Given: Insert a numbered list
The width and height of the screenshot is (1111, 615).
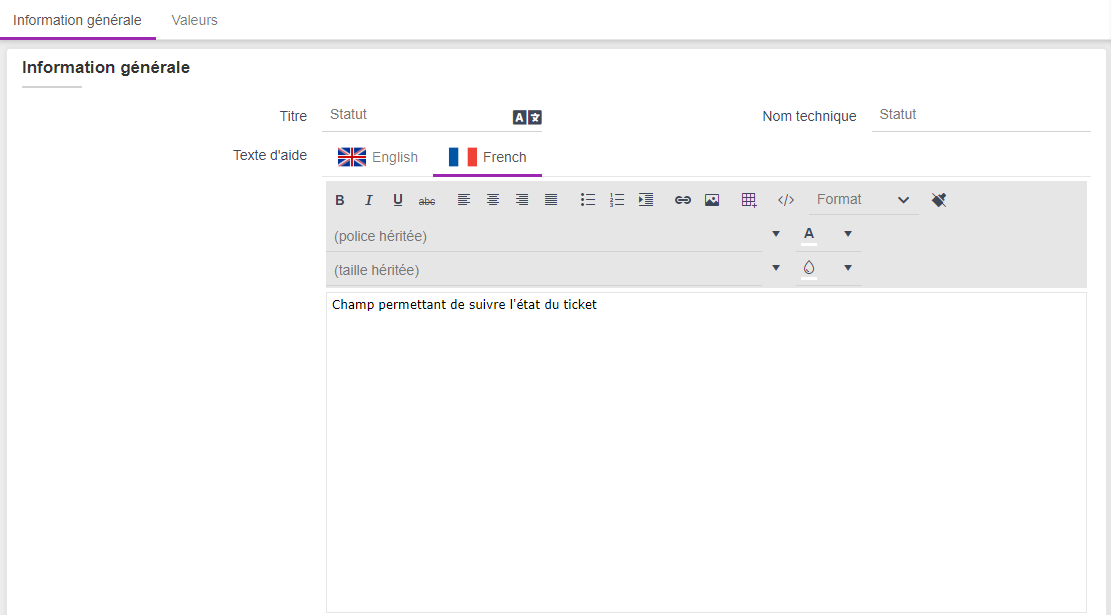Looking at the screenshot, I should pos(617,200).
